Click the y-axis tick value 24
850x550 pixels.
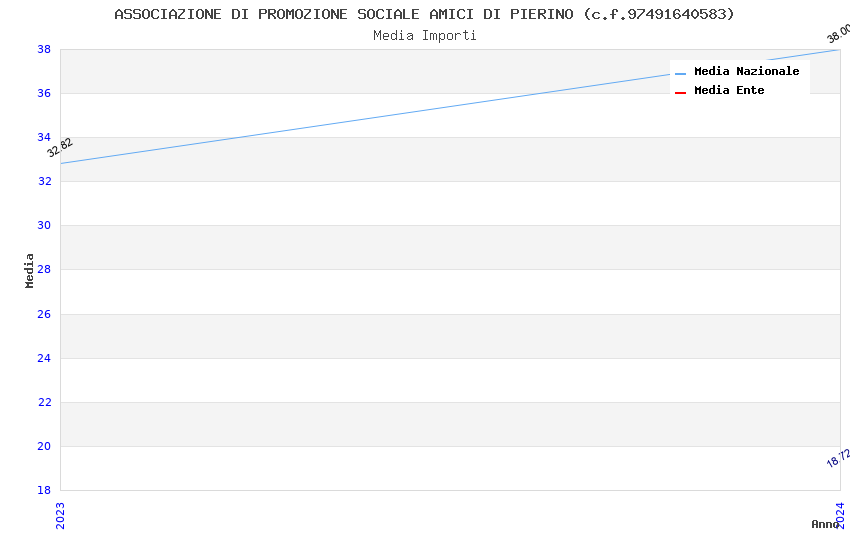point(44,358)
